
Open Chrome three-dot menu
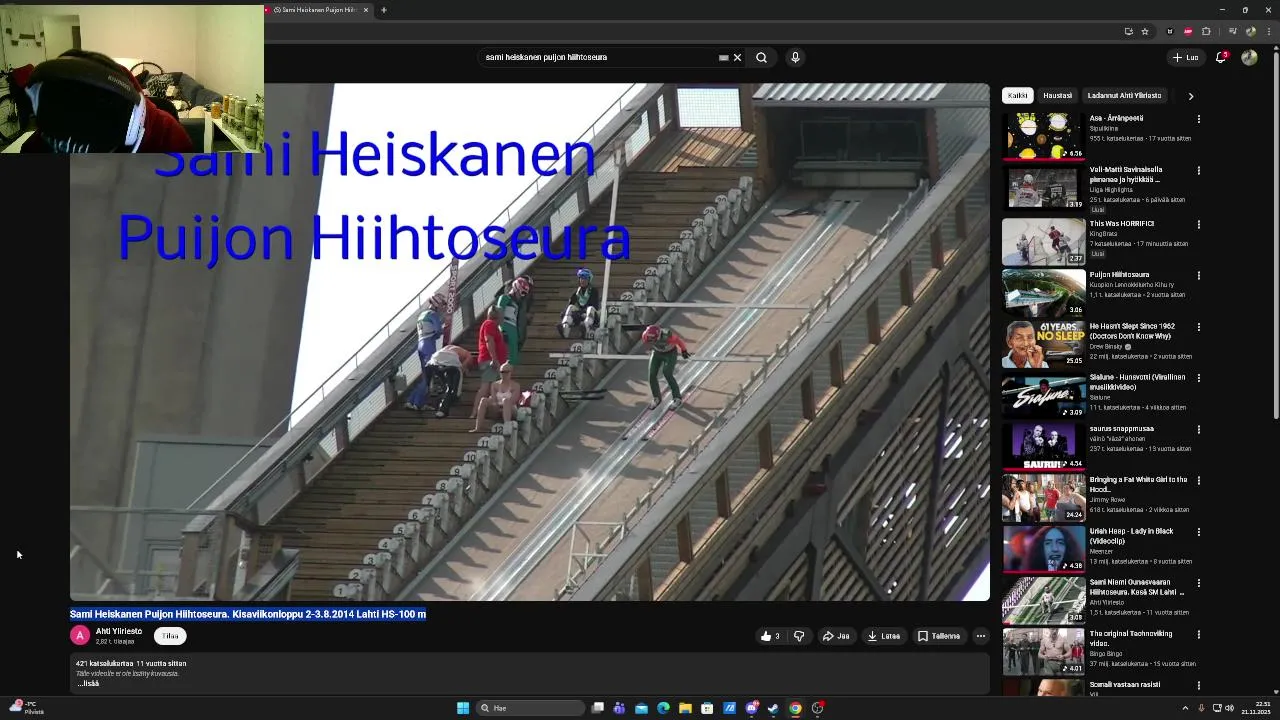tap(1270, 31)
